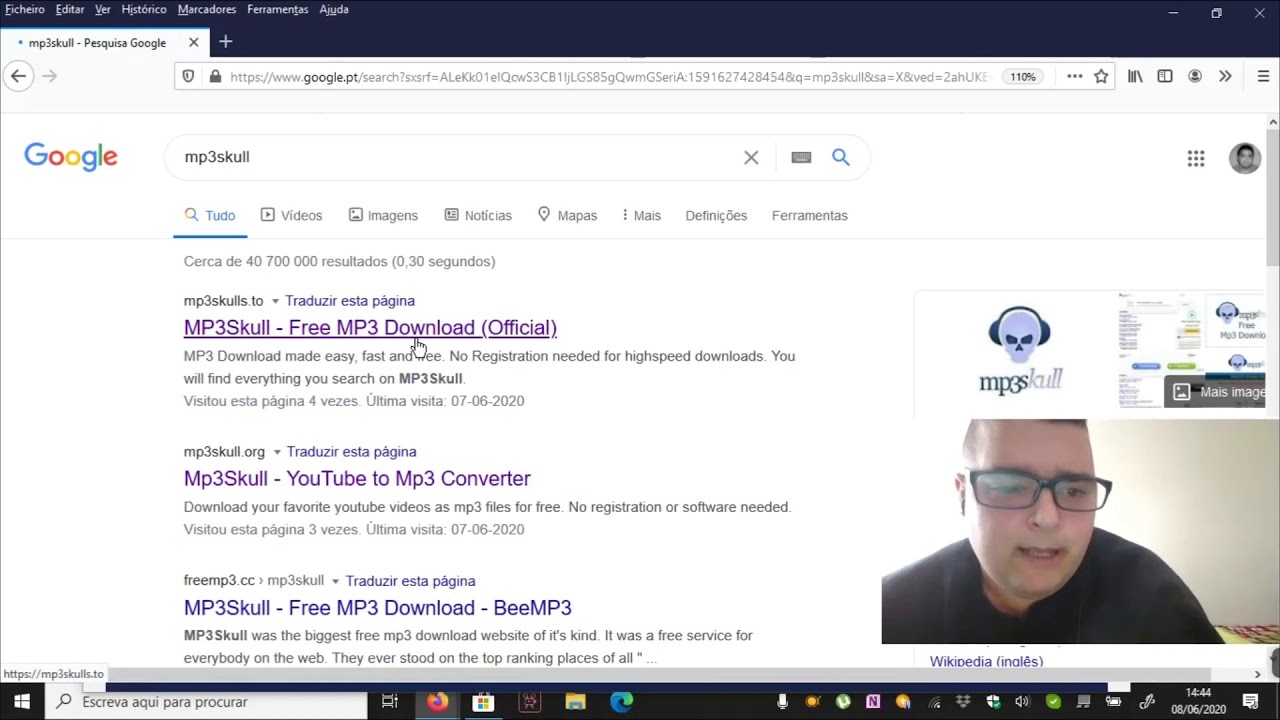
Task: Show more toolbar tools overflow chevron
Action: pos(1225,76)
